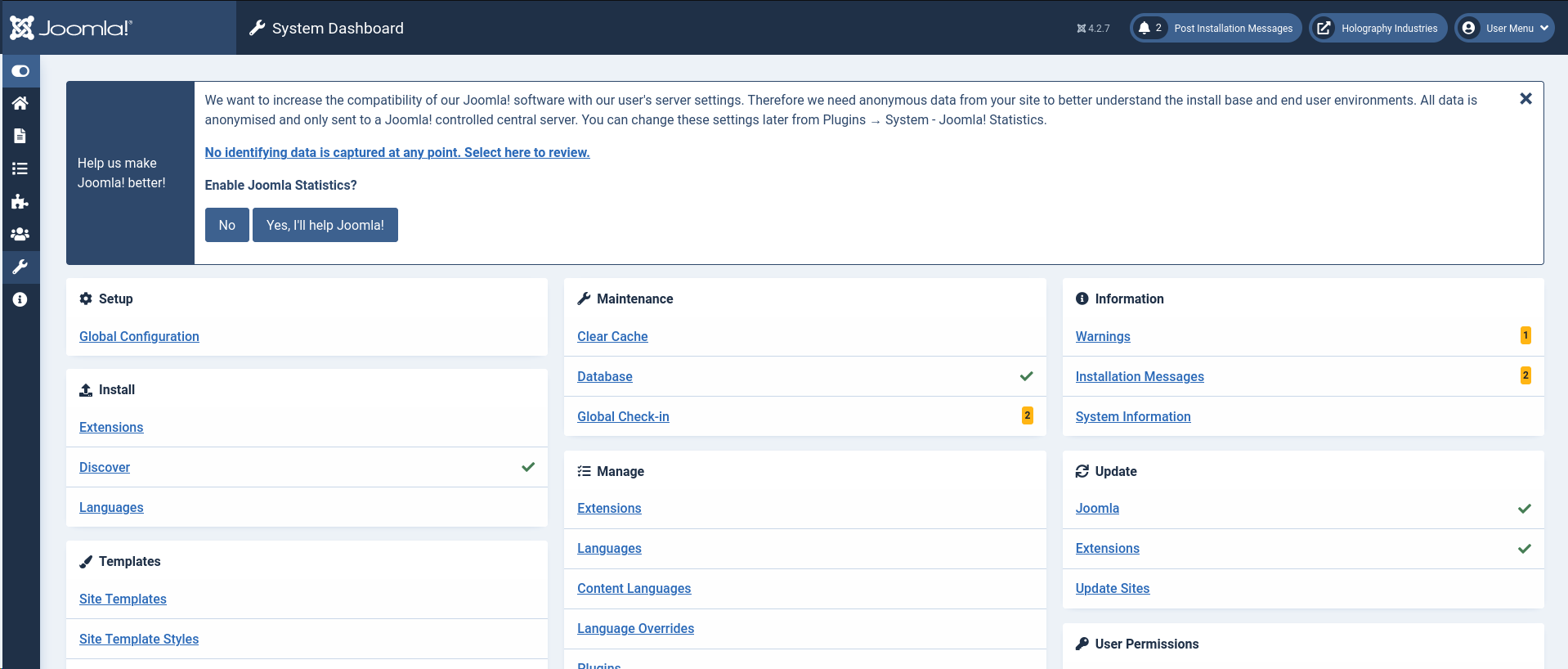Click the Discover row checkmark icon
This screenshot has height=669, width=1568.
click(x=528, y=467)
